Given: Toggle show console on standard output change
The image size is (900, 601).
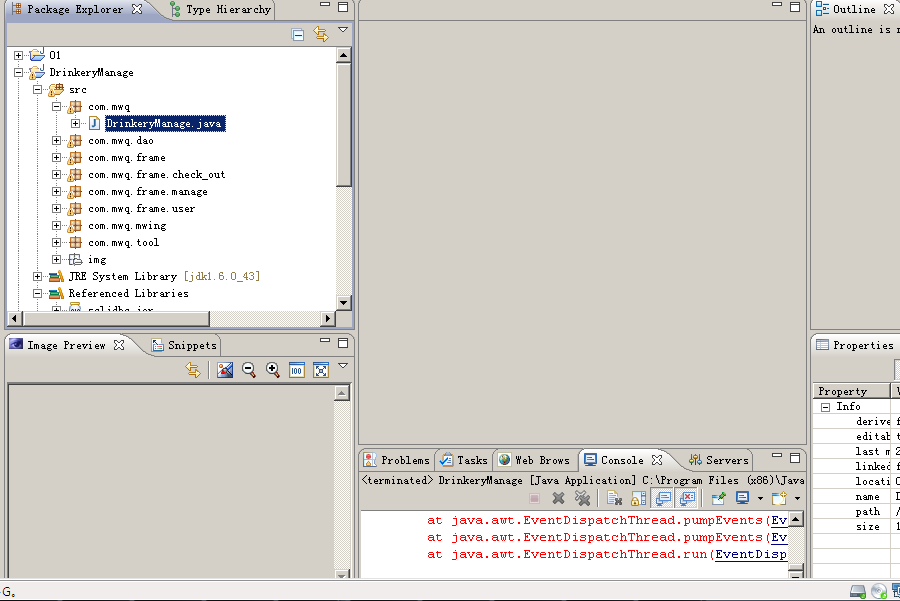Looking at the screenshot, I should 663,499.
